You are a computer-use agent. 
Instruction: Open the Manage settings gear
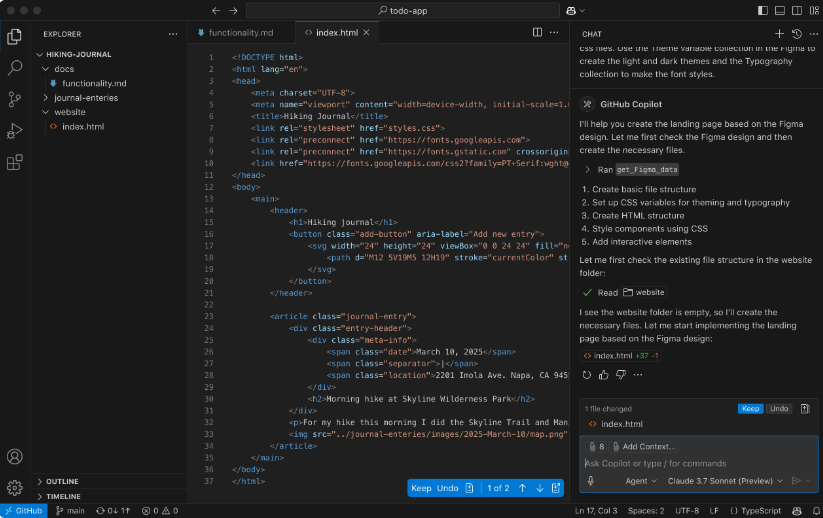click(x=15, y=488)
